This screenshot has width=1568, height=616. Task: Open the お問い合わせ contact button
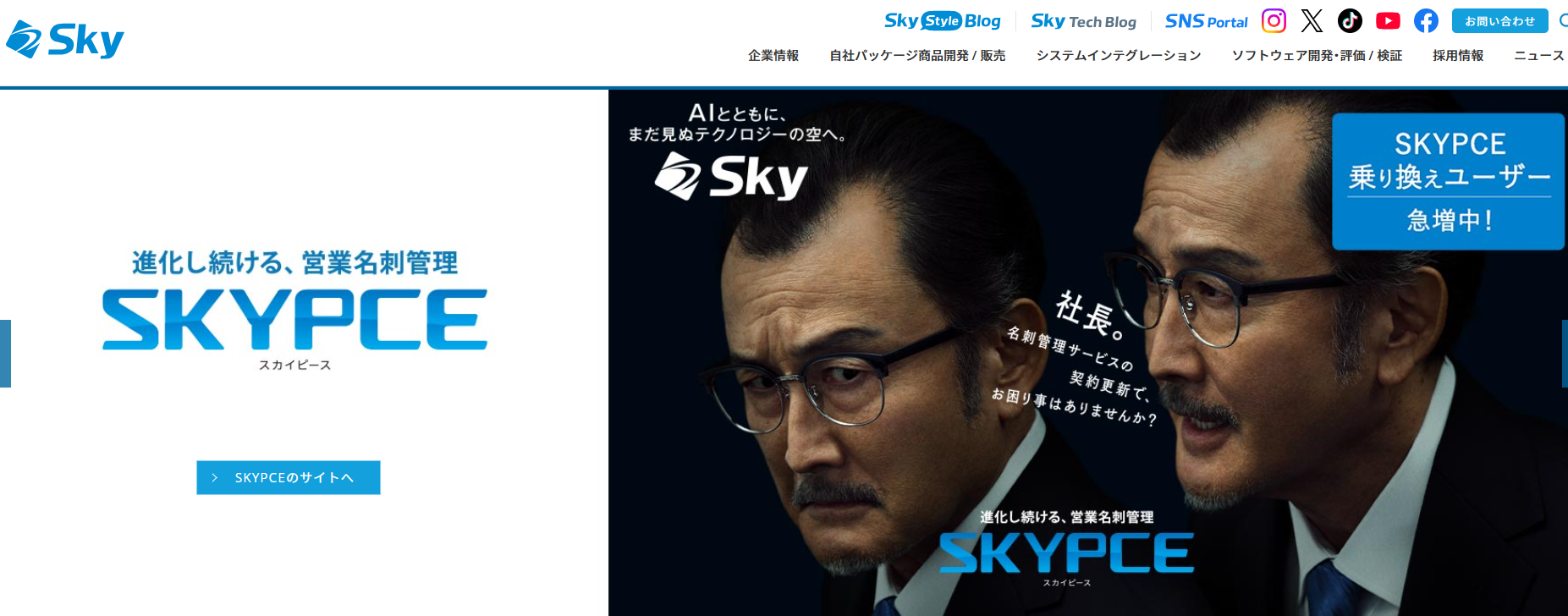coord(1499,21)
